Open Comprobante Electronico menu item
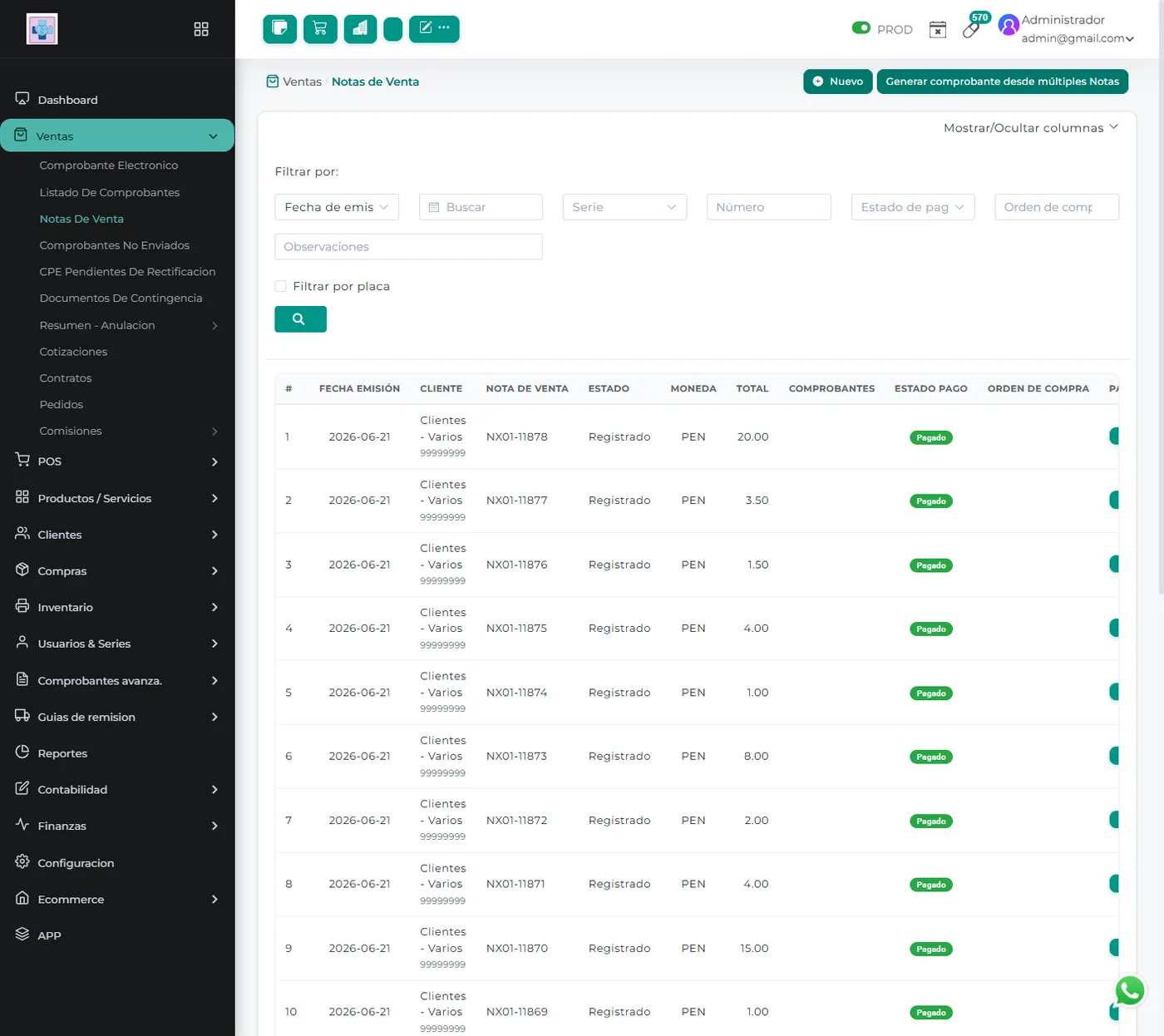Image resolution: width=1164 pixels, height=1036 pixels. coord(109,165)
